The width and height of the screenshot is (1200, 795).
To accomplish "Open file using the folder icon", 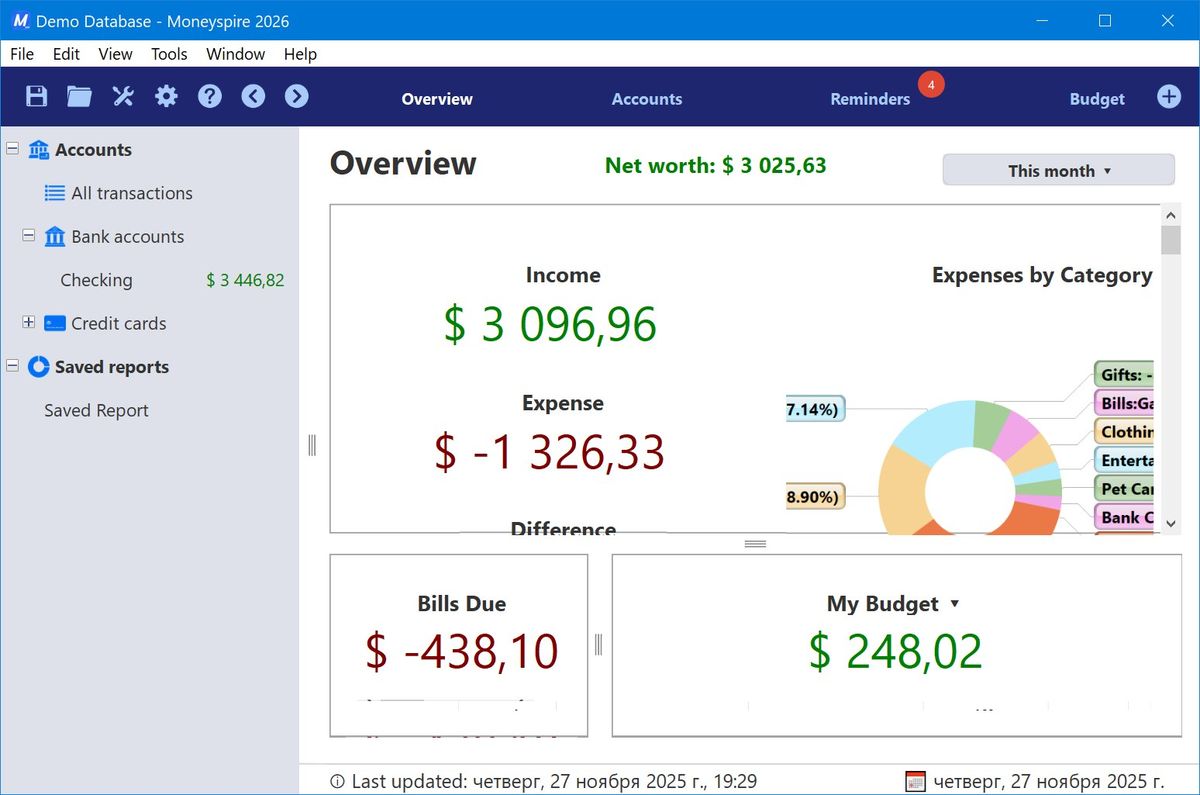I will 79,96.
